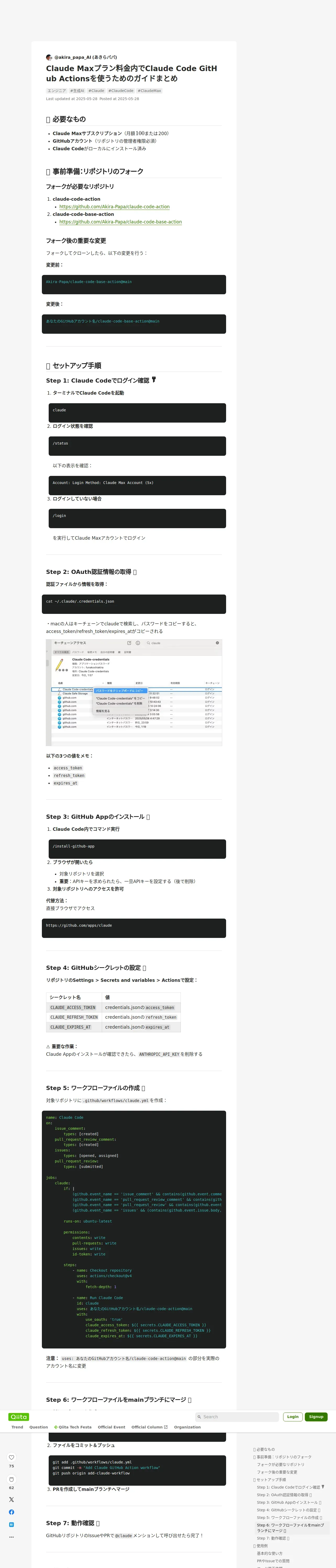Image resolution: width=336 pixels, height=1568 pixels.
Task: Click the stock bookmark icon
Action: pos(11,1479)
